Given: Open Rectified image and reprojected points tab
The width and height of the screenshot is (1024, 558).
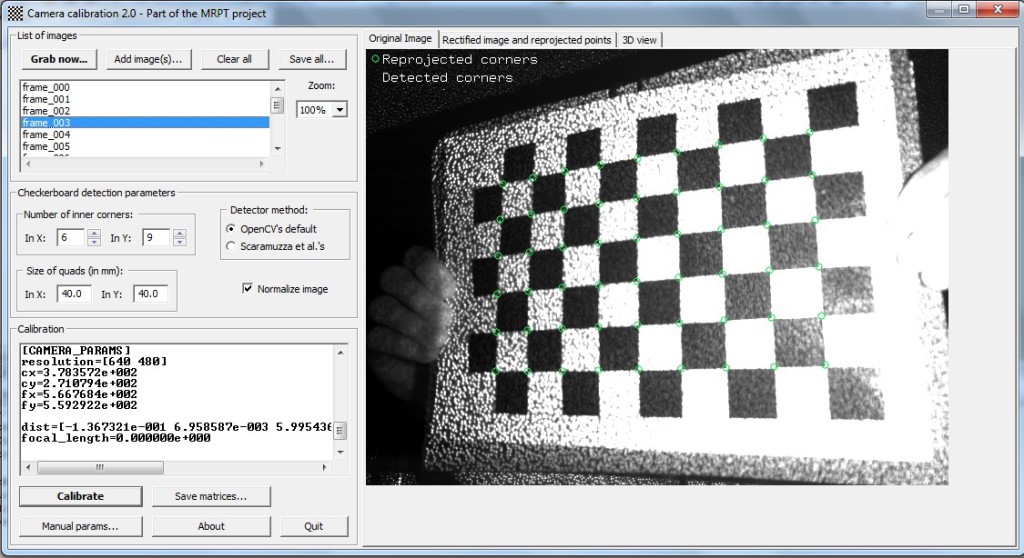Looking at the screenshot, I should (x=526, y=40).
